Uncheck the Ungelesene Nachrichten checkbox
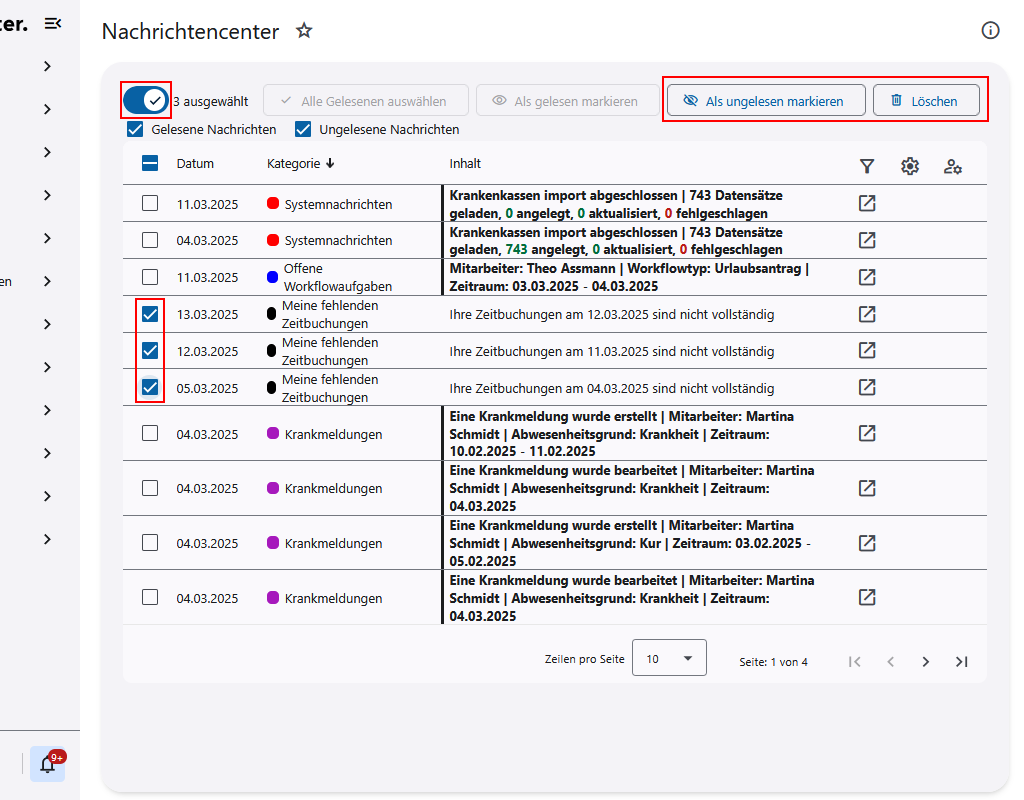This screenshot has width=1024, height=800. click(303, 129)
